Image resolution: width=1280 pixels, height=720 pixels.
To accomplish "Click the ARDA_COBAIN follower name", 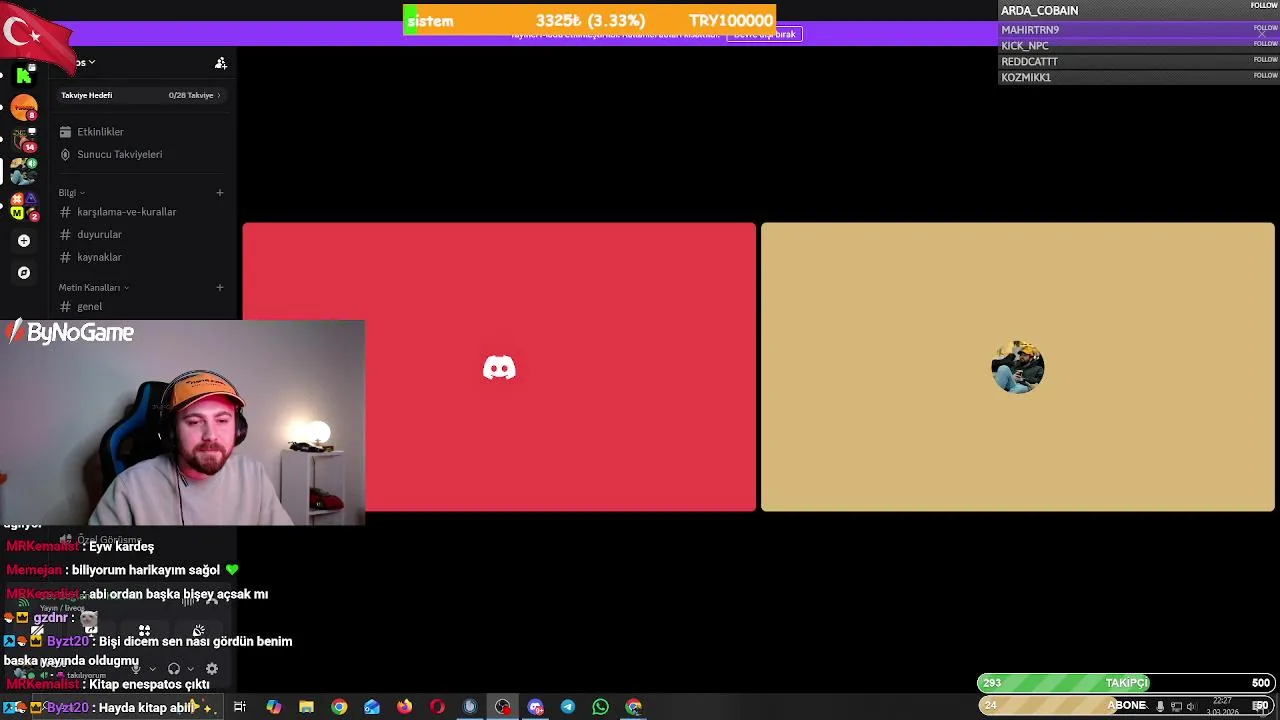I will [1040, 11].
